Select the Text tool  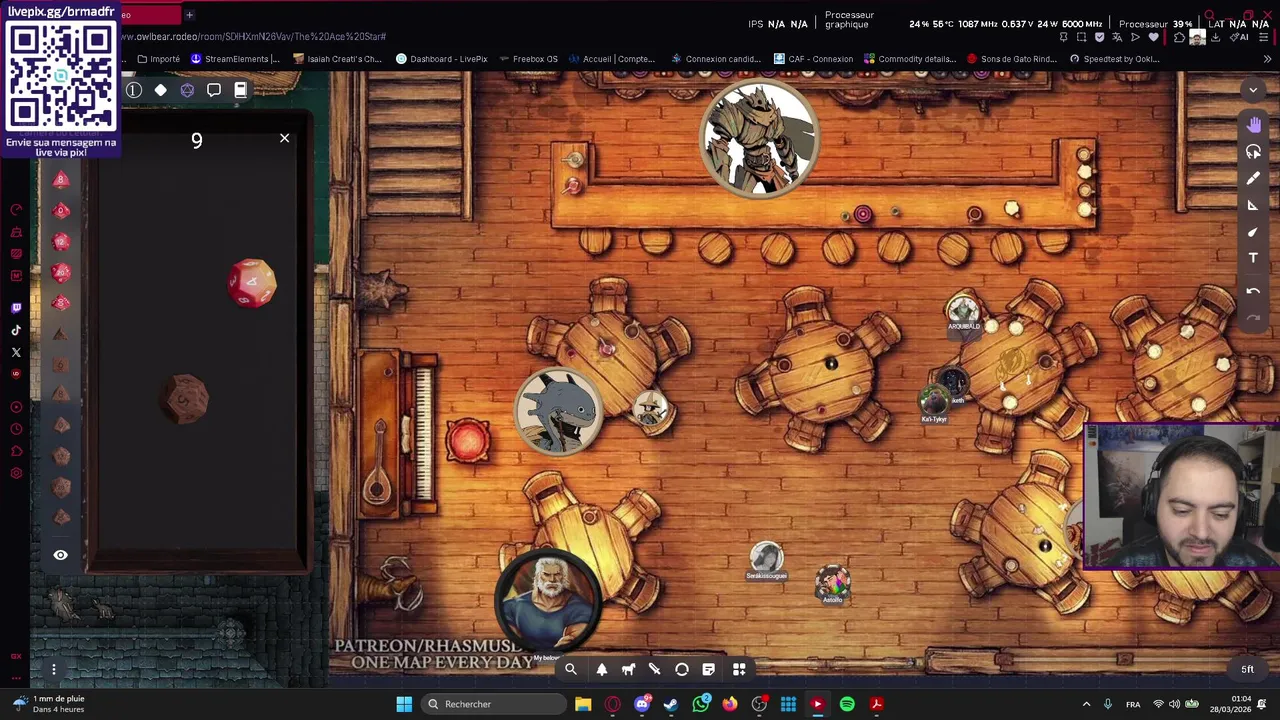point(1253,258)
